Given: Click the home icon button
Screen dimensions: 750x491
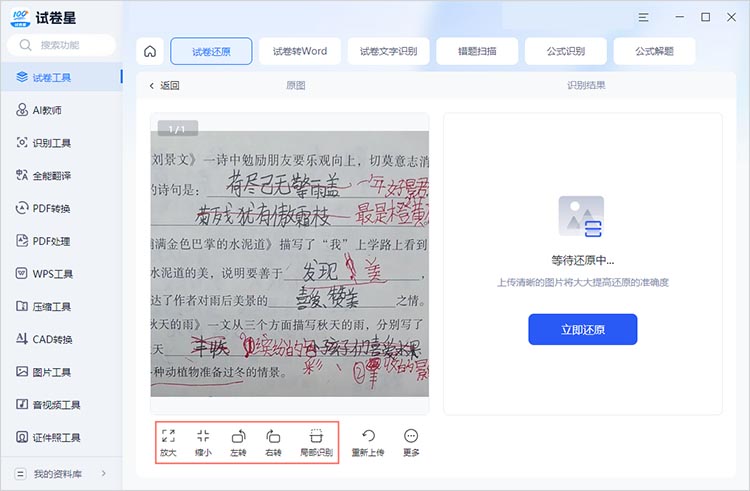Looking at the screenshot, I should (x=150, y=51).
